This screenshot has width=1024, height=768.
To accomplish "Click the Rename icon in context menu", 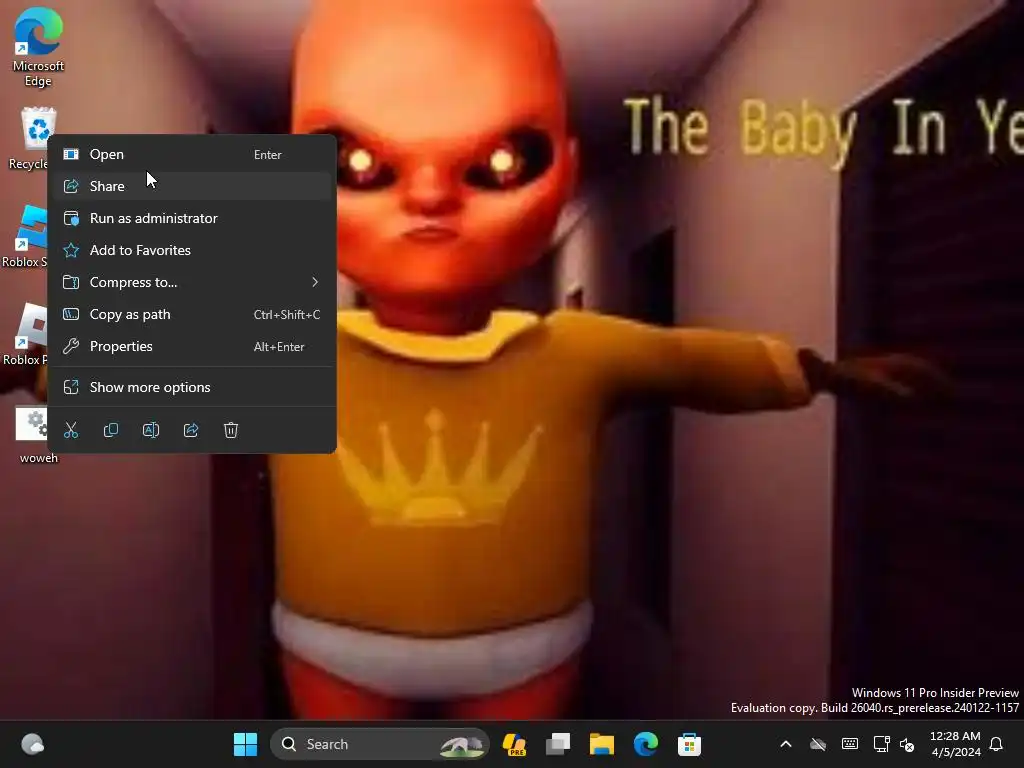I will coord(151,430).
